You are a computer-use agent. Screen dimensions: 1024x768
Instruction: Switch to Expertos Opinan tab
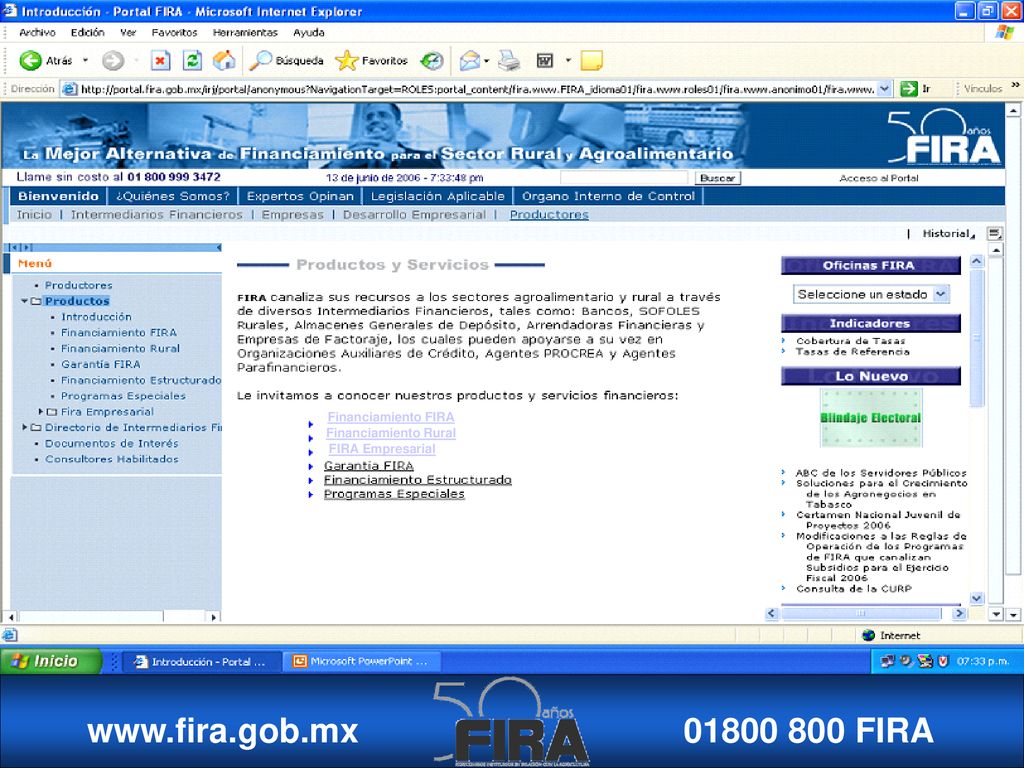(300, 196)
